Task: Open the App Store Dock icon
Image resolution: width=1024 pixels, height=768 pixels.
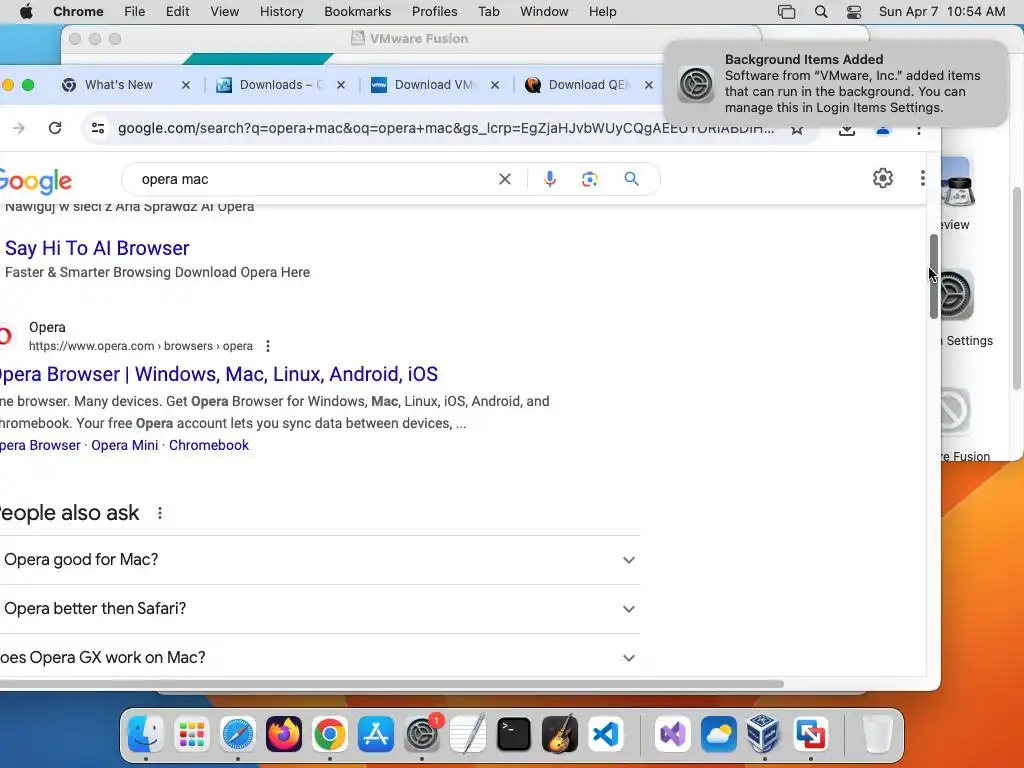Action: [x=376, y=734]
